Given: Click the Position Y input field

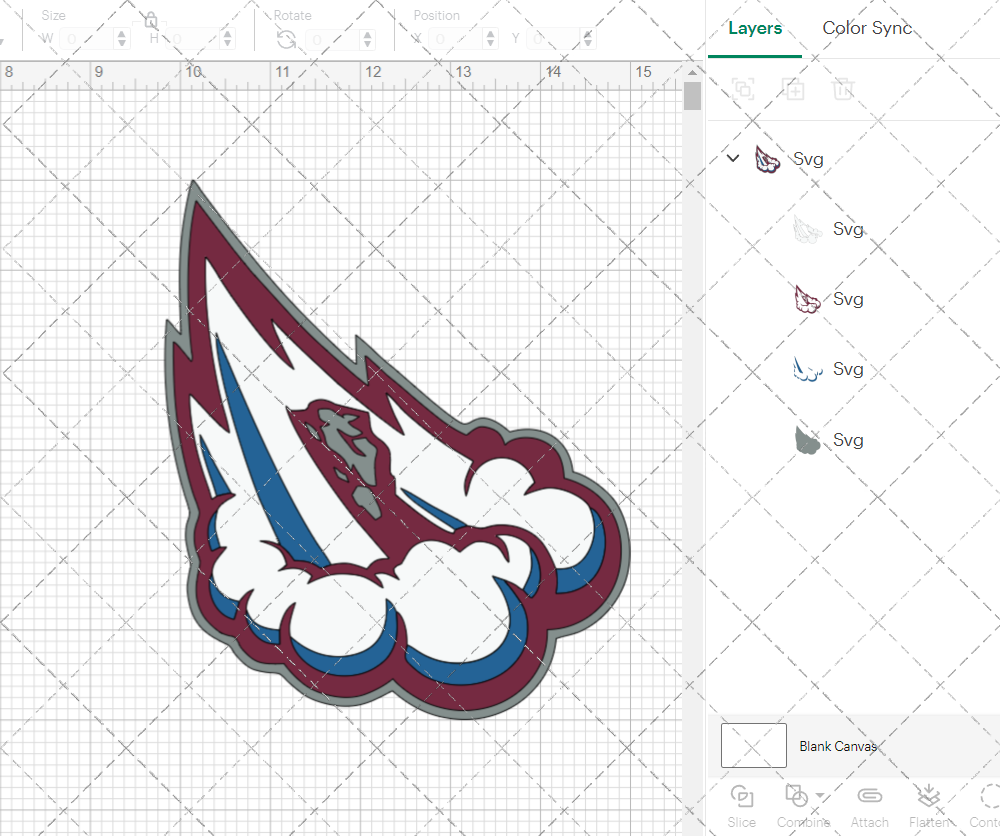Looking at the screenshot, I should tap(555, 39).
